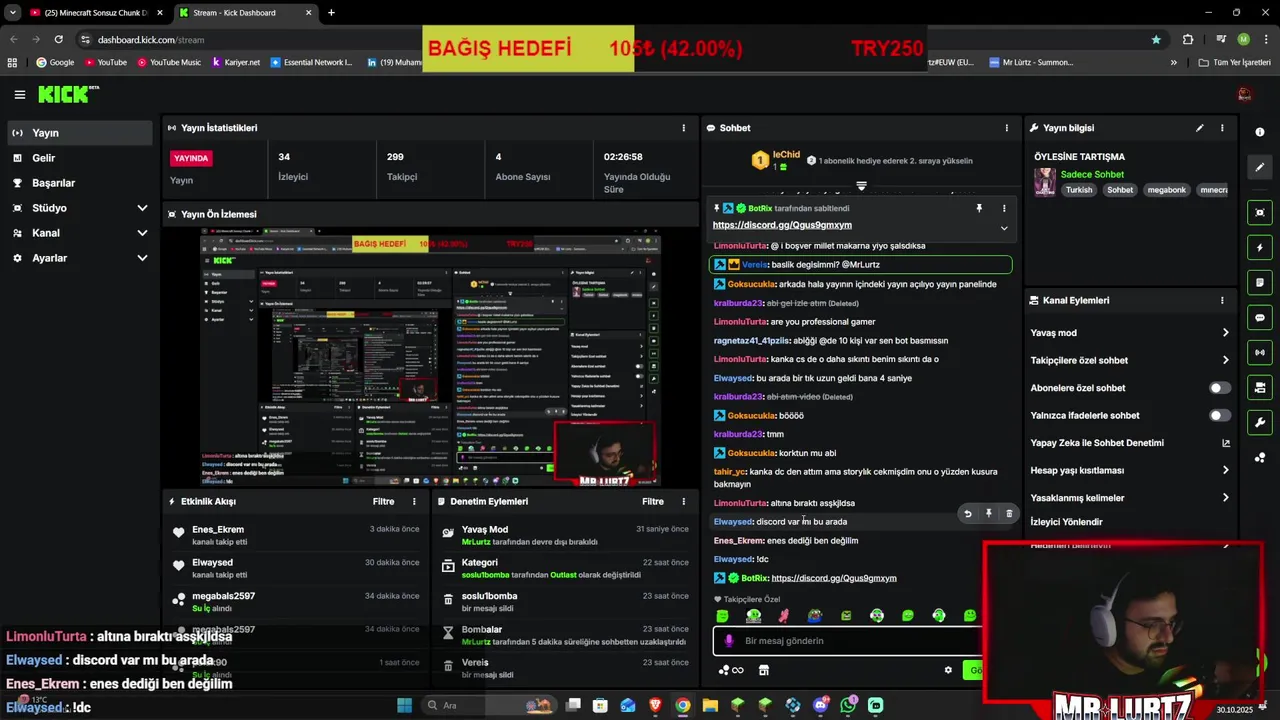Toggle Abonelere özel sohbet switch
The width and height of the screenshot is (1280, 720).
coord(1220,388)
